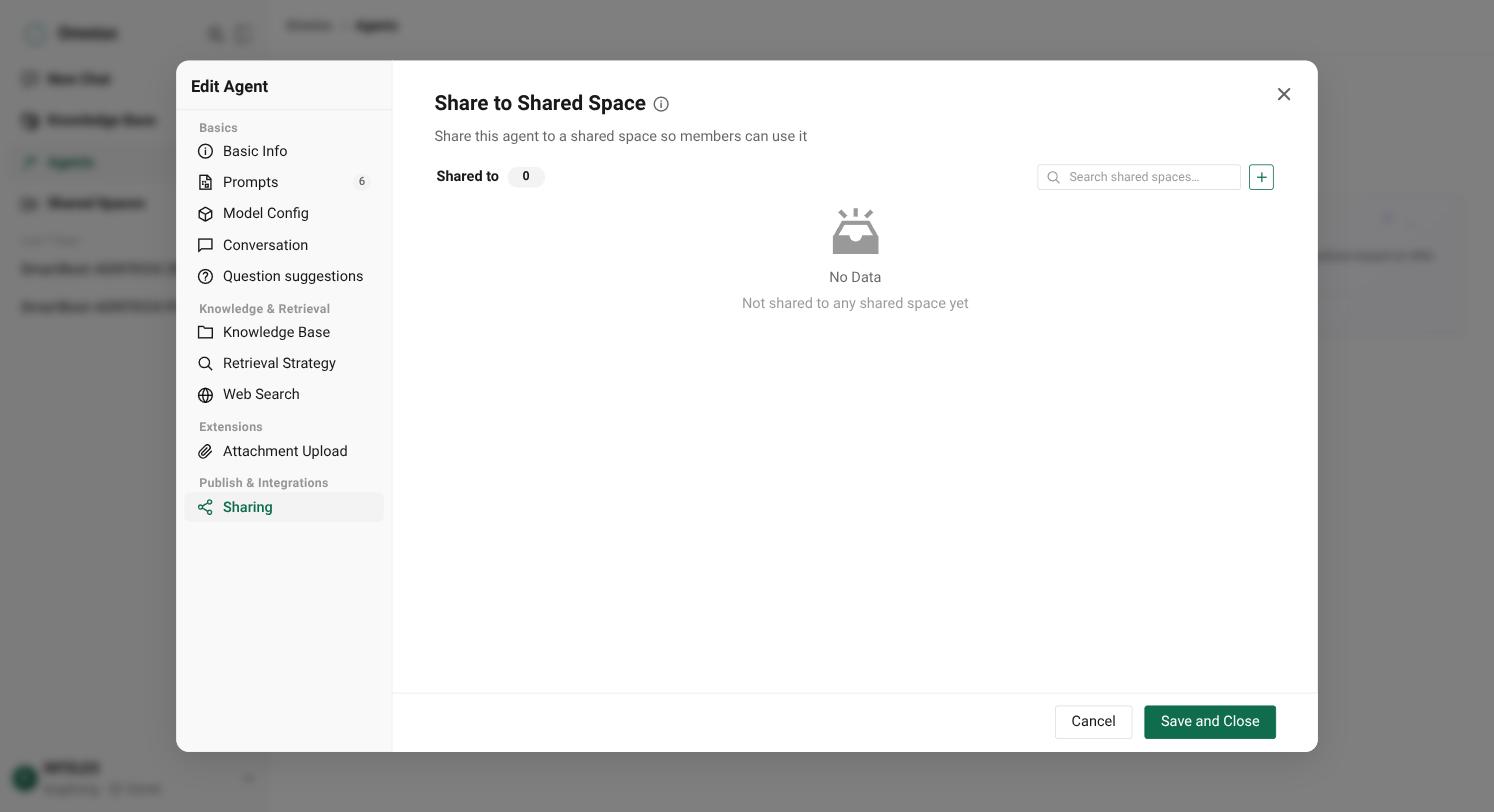Open the Basic Info section
The width and height of the screenshot is (1494, 812).
(284, 151)
